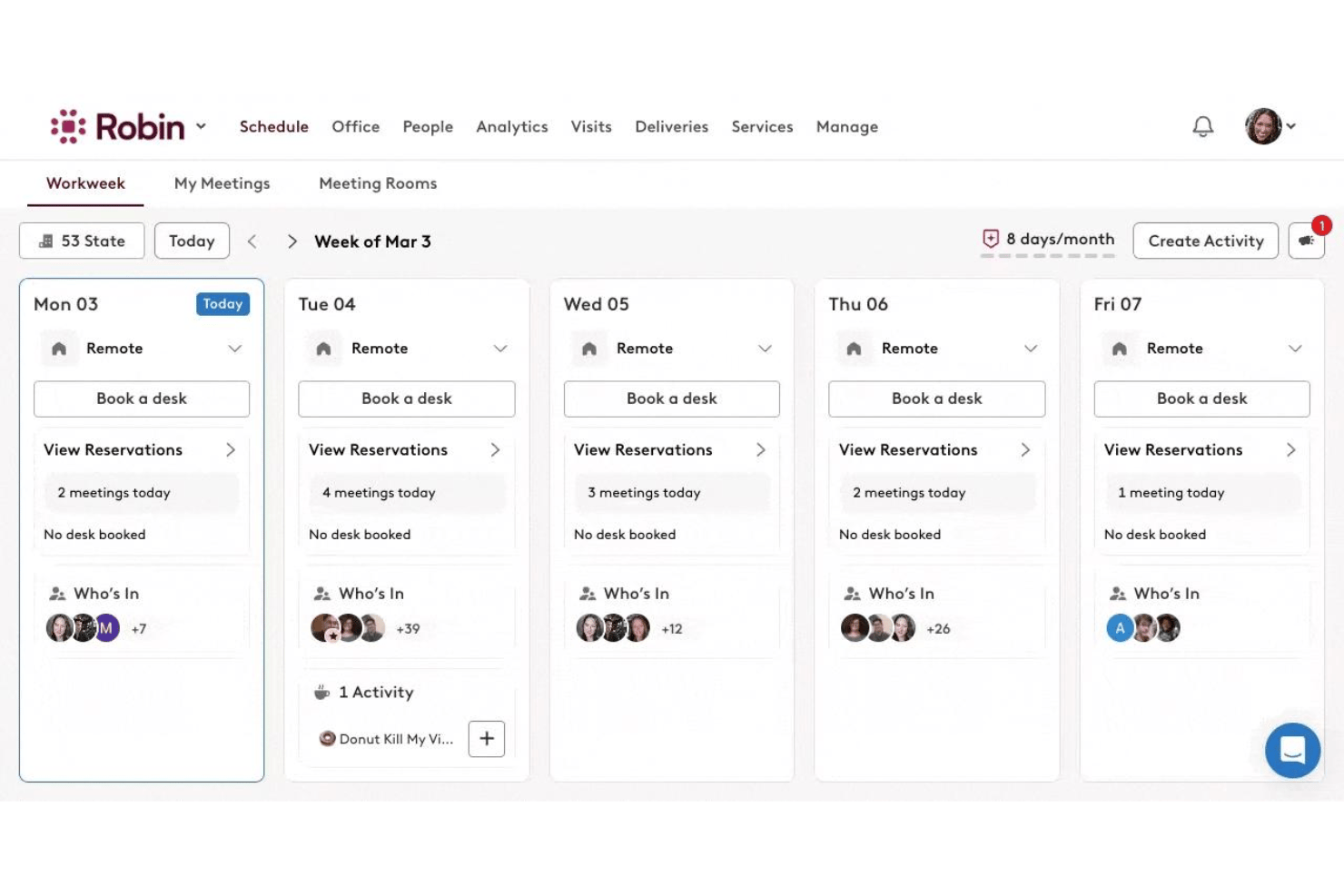The height and width of the screenshot is (896, 1344).
Task: Add the Donut Kill My Vibe activity plus
Action: [487, 739]
